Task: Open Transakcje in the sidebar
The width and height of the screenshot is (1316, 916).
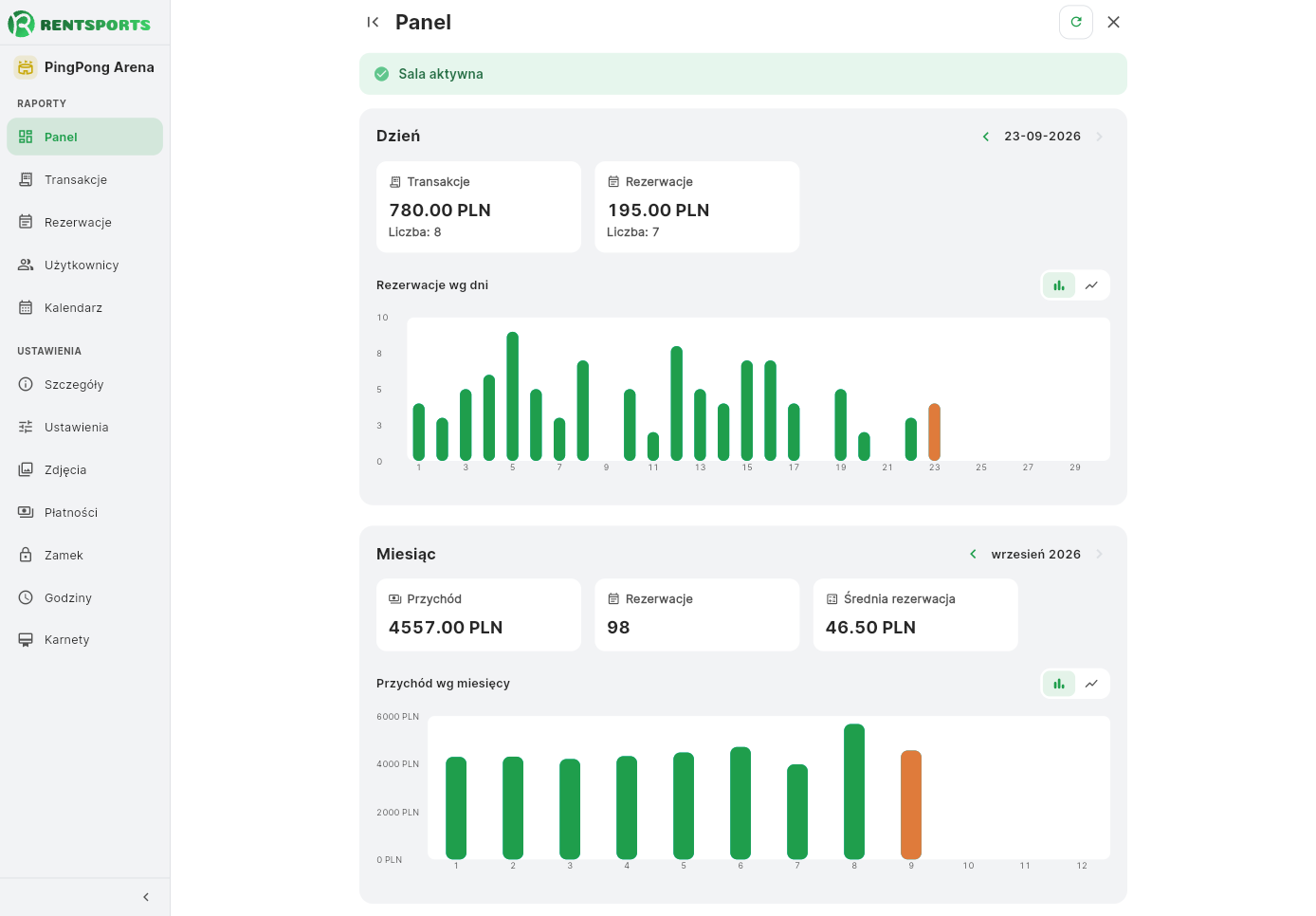Action: 84,179
